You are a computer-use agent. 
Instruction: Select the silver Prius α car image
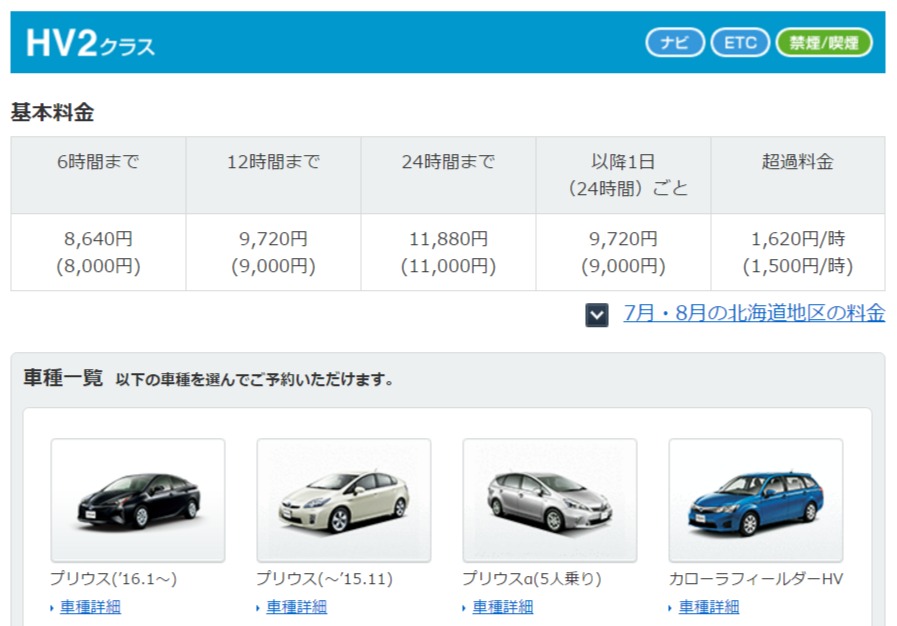click(550, 500)
